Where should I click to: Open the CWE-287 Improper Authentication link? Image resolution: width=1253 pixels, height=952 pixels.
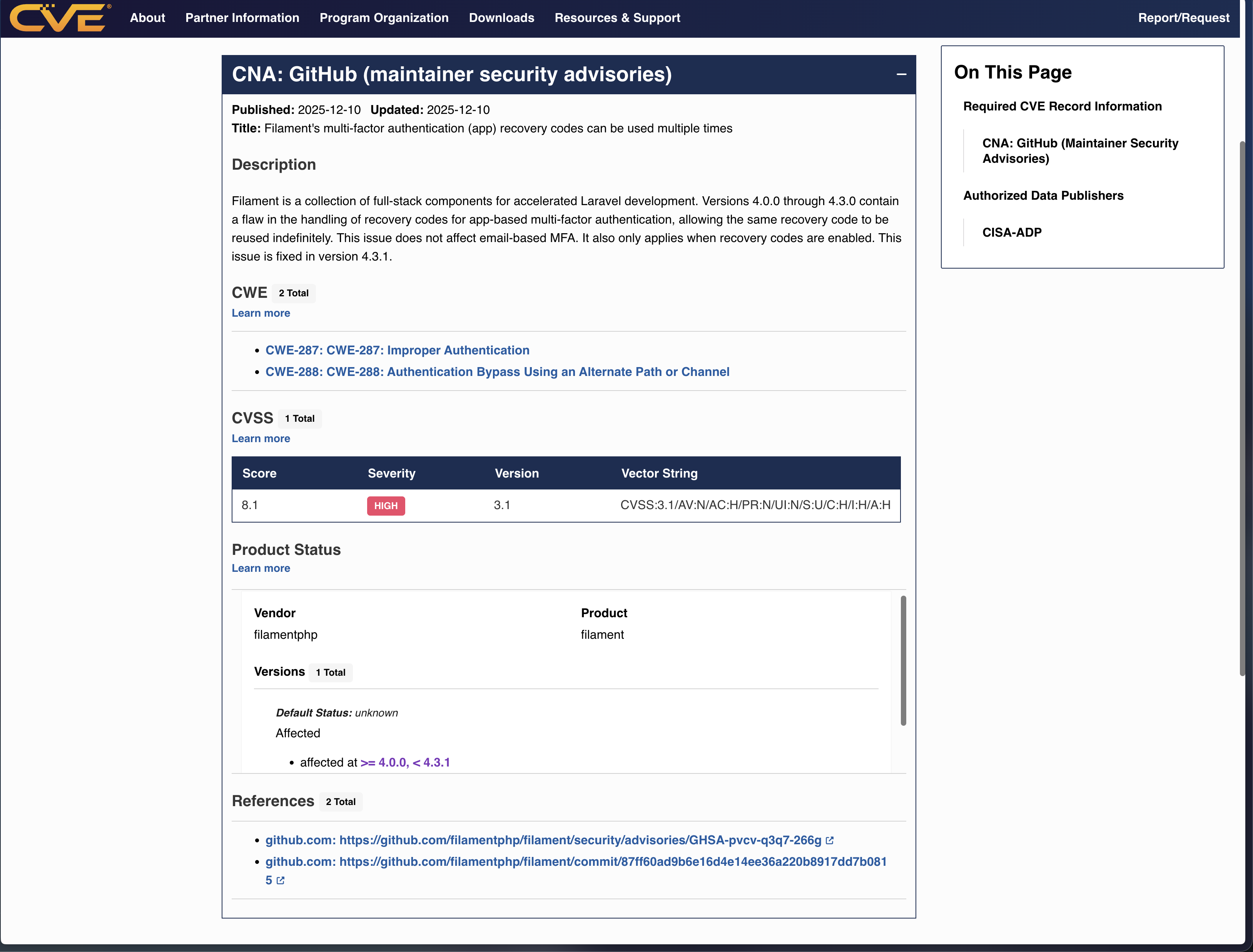[x=397, y=350]
